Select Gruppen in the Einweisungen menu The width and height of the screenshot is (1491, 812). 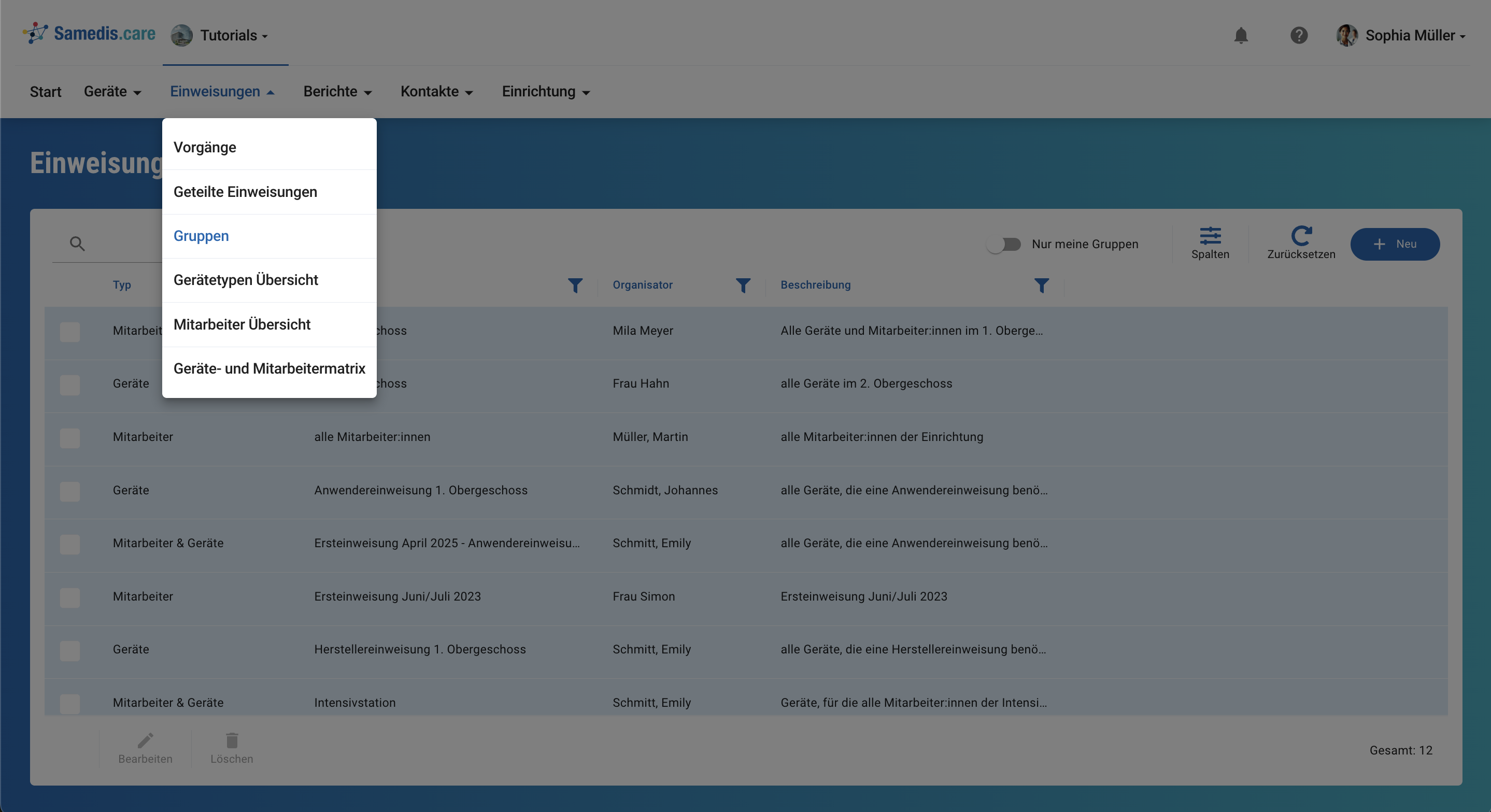201,236
